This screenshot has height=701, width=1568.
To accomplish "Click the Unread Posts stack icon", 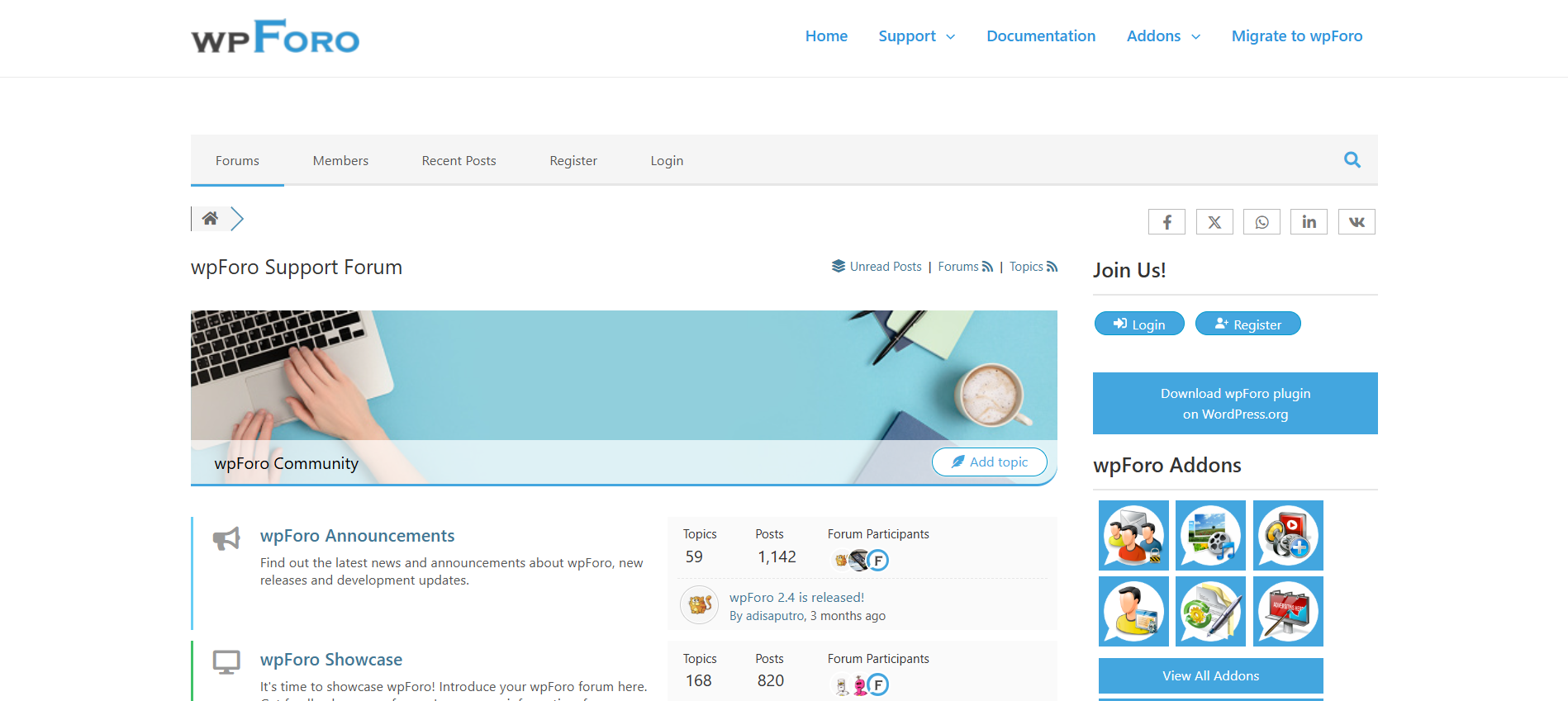I will pyautogui.click(x=839, y=266).
